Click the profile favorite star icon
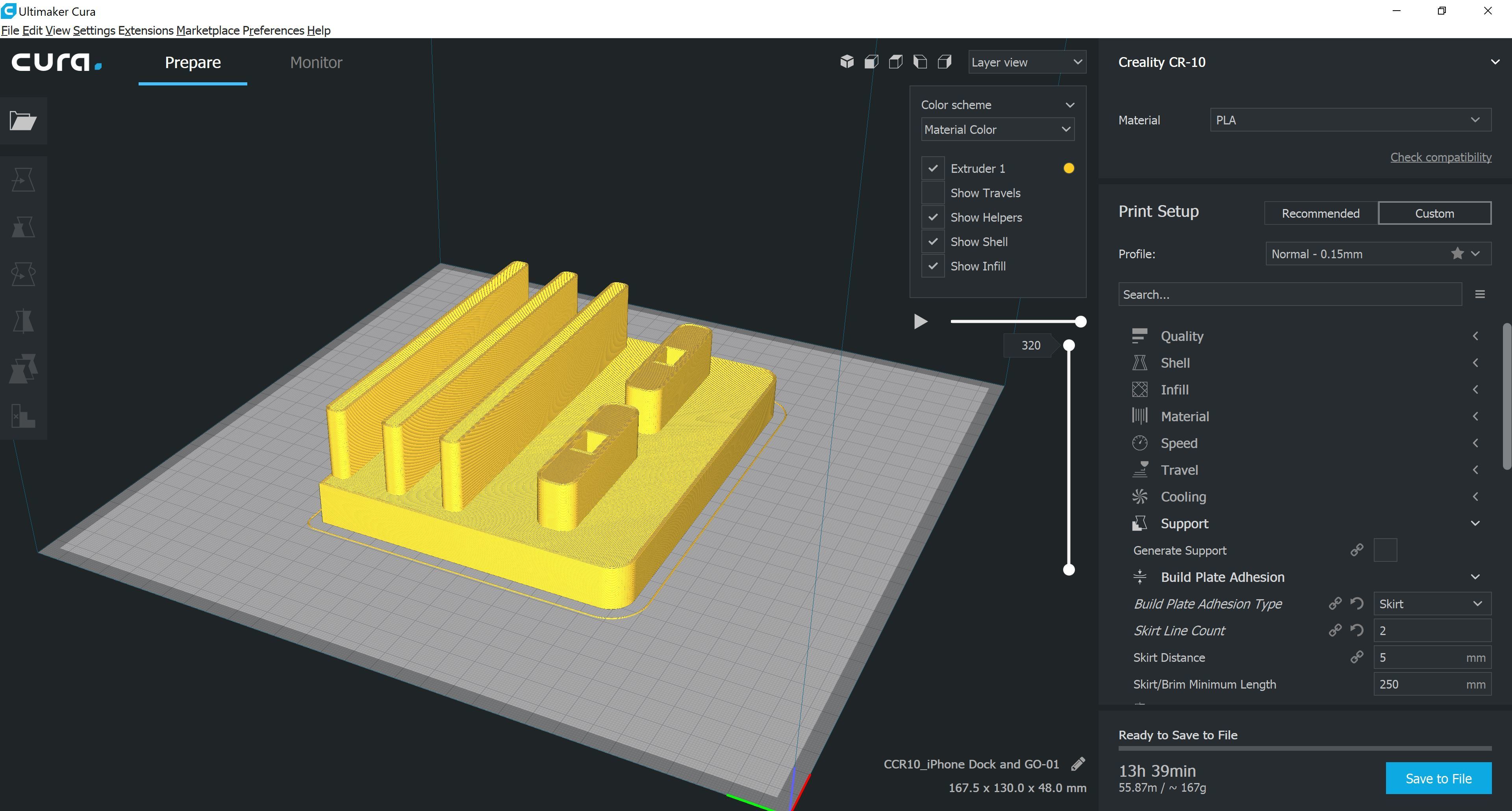1512x811 pixels. pyautogui.click(x=1457, y=254)
